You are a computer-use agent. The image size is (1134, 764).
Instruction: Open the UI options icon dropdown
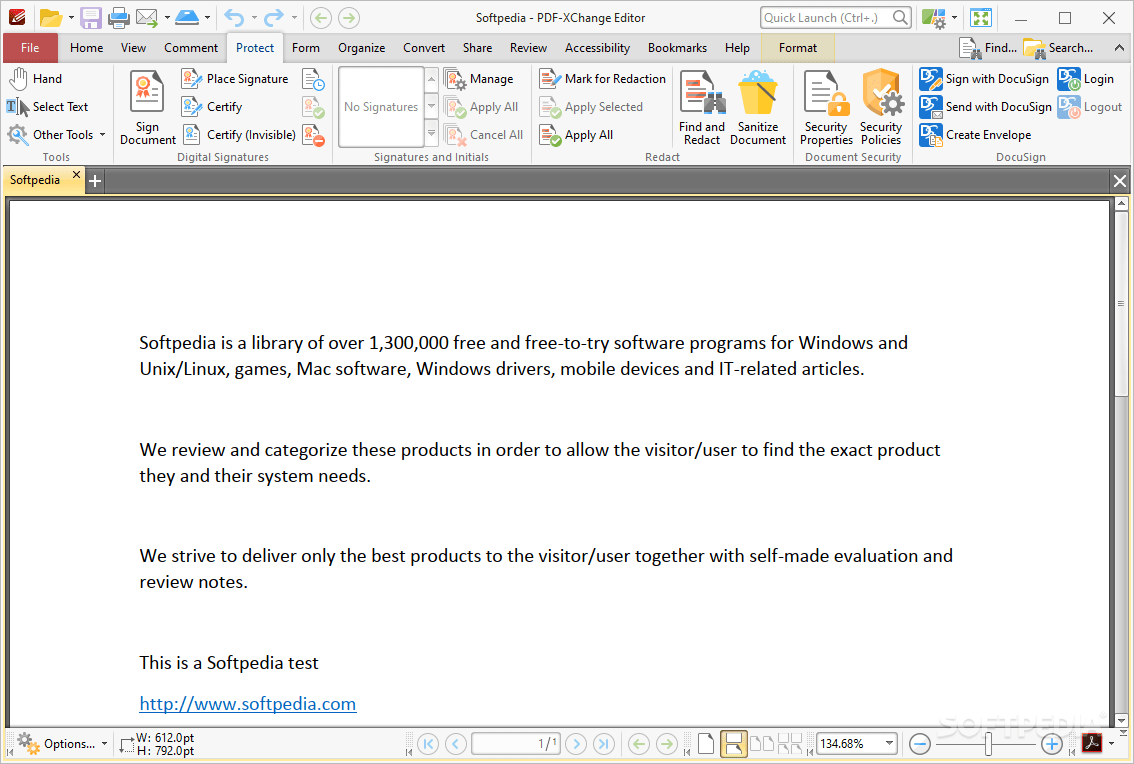pyautogui.click(x=954, y=17)
